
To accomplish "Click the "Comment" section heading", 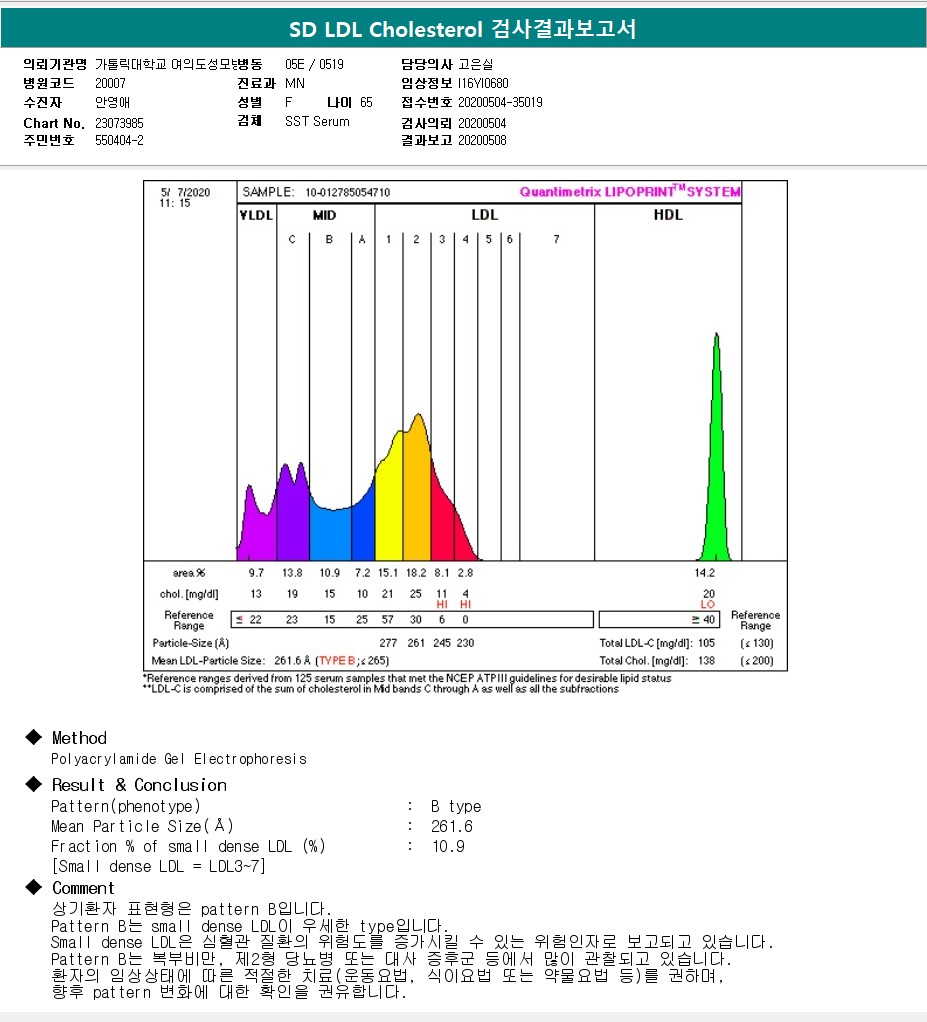I will [x=83, y=888].
